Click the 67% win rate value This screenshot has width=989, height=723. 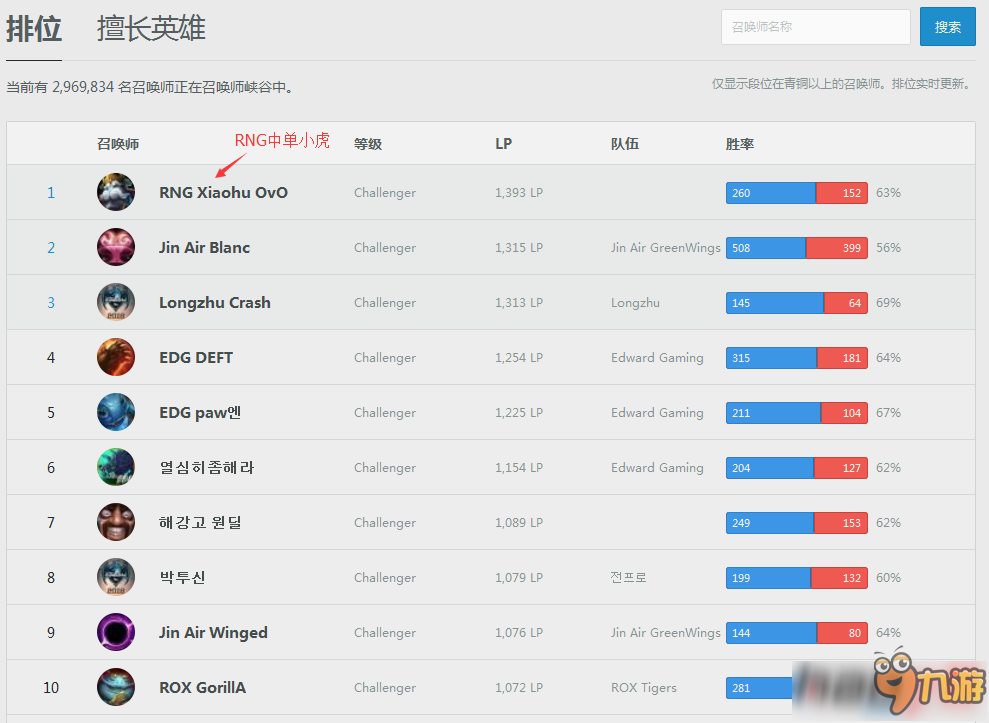(x=888, y=413)
